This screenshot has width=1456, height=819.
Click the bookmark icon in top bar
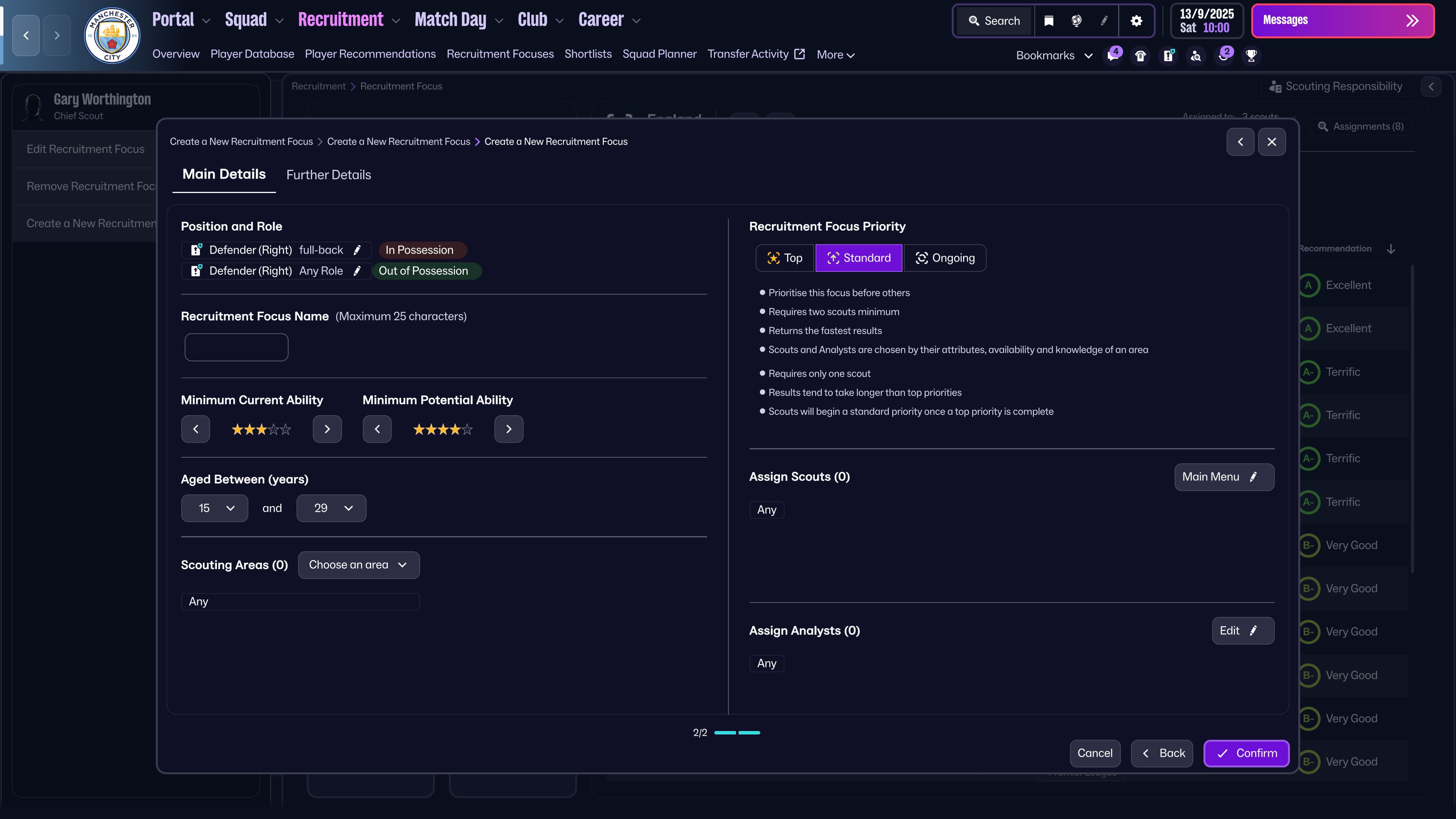click(x=1048, y=21)
